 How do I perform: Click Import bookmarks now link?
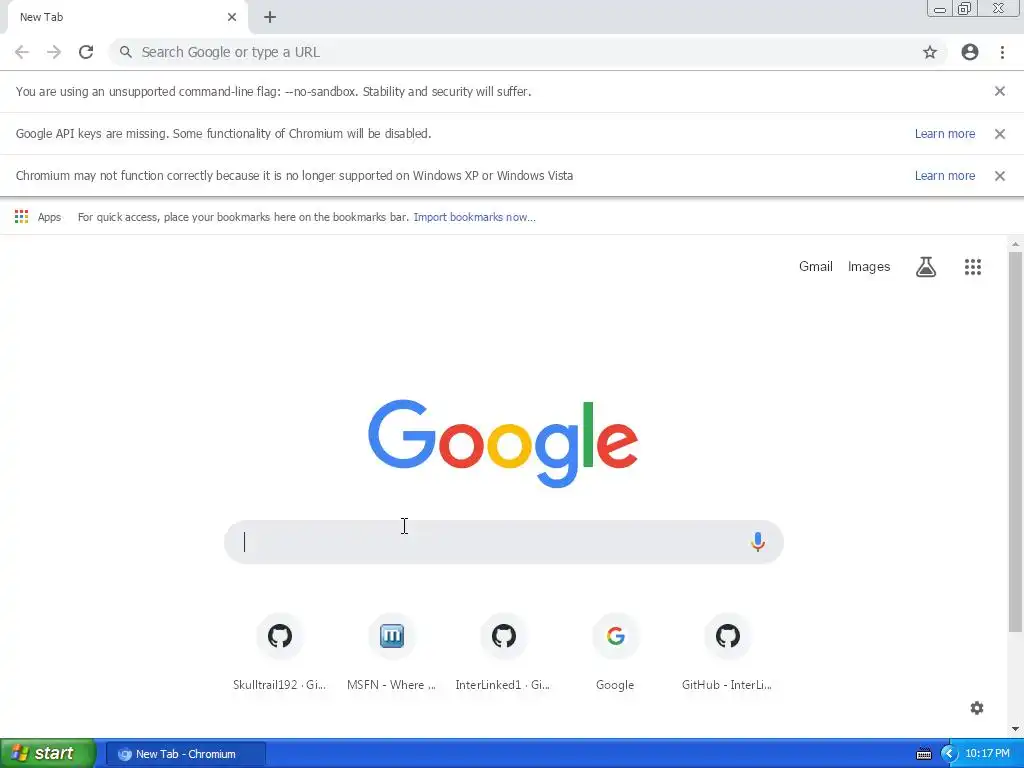click(475, 217)
